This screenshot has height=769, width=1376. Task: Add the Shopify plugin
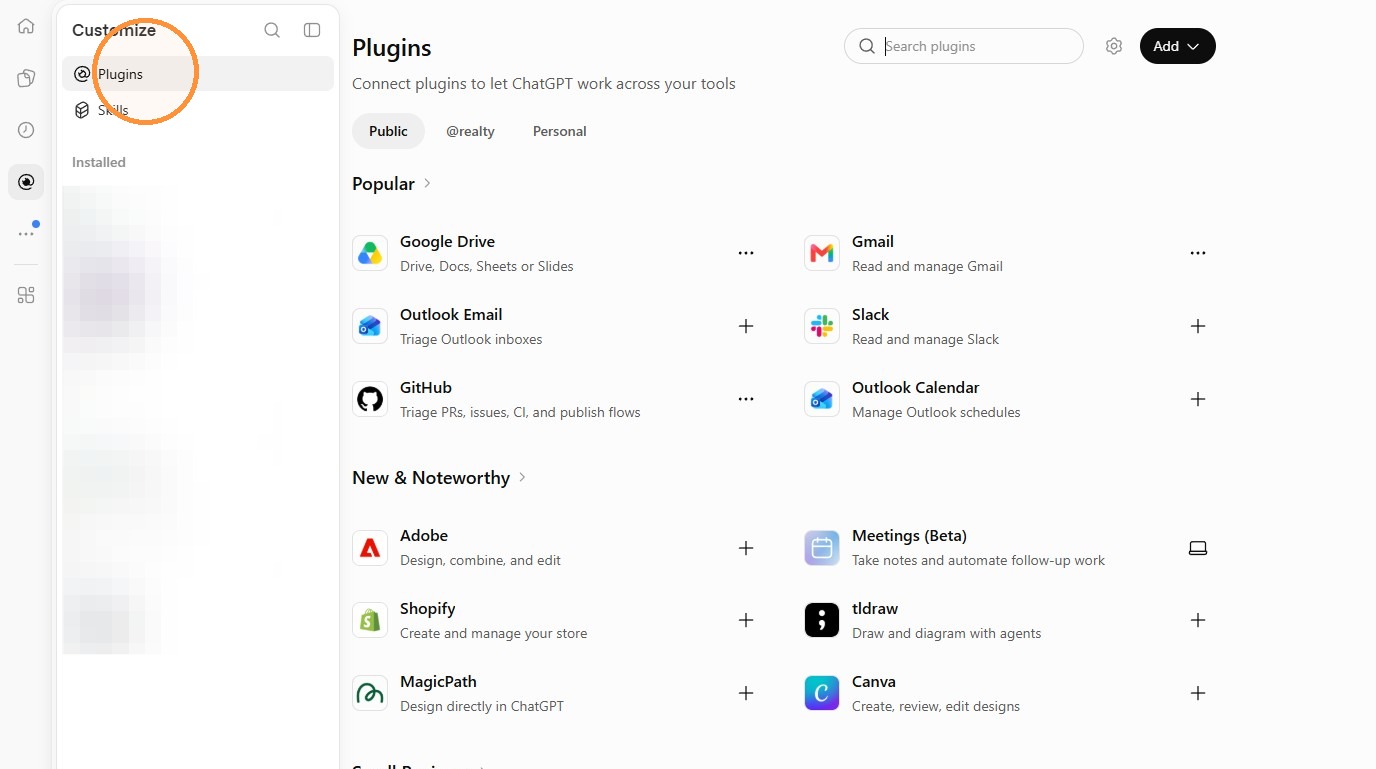click(x=746, y=620)
